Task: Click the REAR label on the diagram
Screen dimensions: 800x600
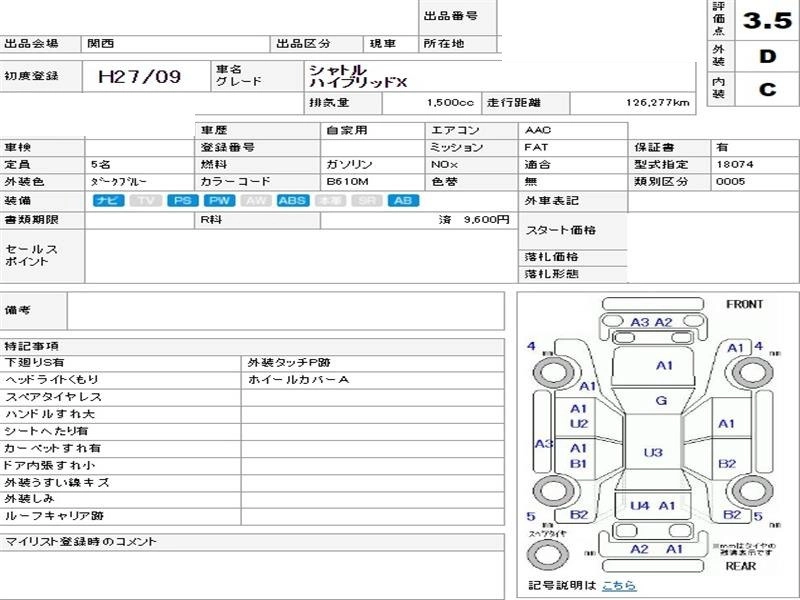Action: [741, 566]
